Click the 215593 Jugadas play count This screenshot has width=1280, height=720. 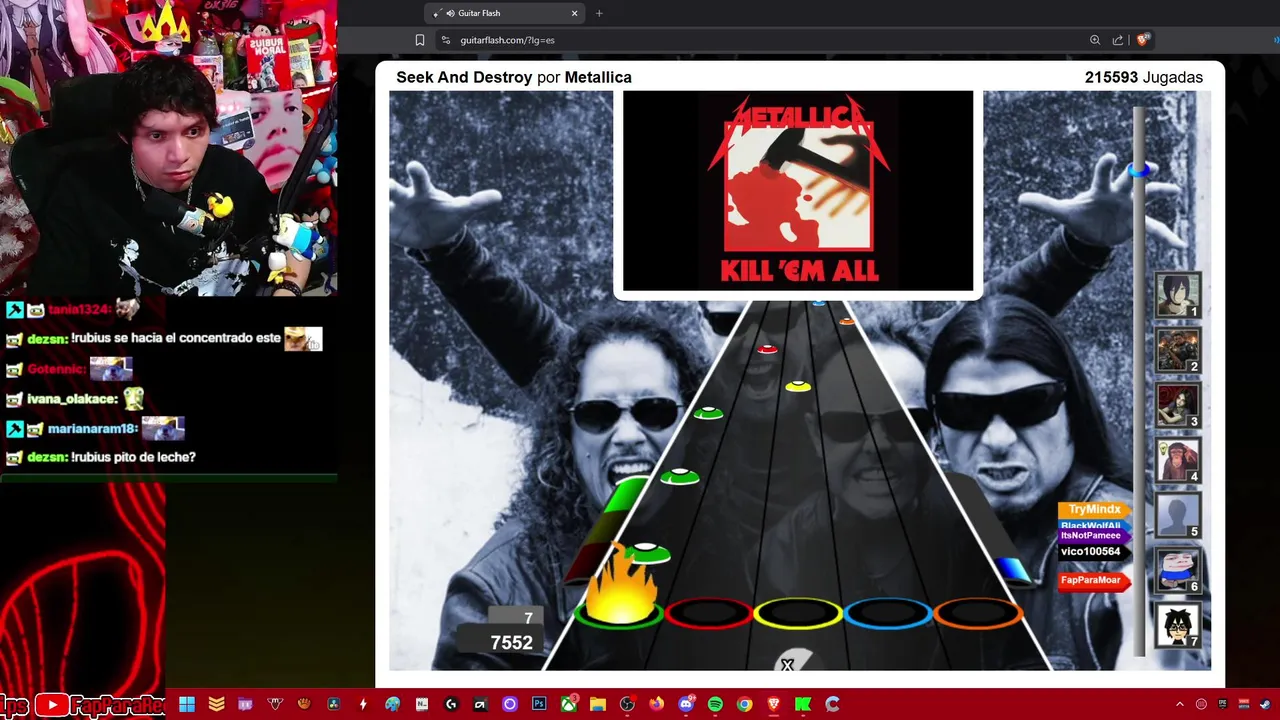coord(1144,77)
